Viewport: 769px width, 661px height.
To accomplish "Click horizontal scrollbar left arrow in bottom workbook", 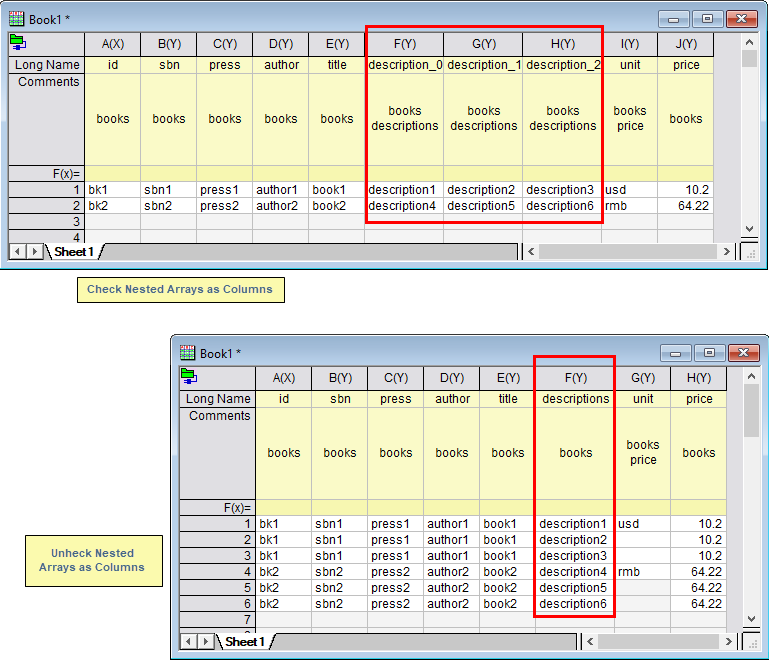I will pyautogui.click(x=590, y=642).
